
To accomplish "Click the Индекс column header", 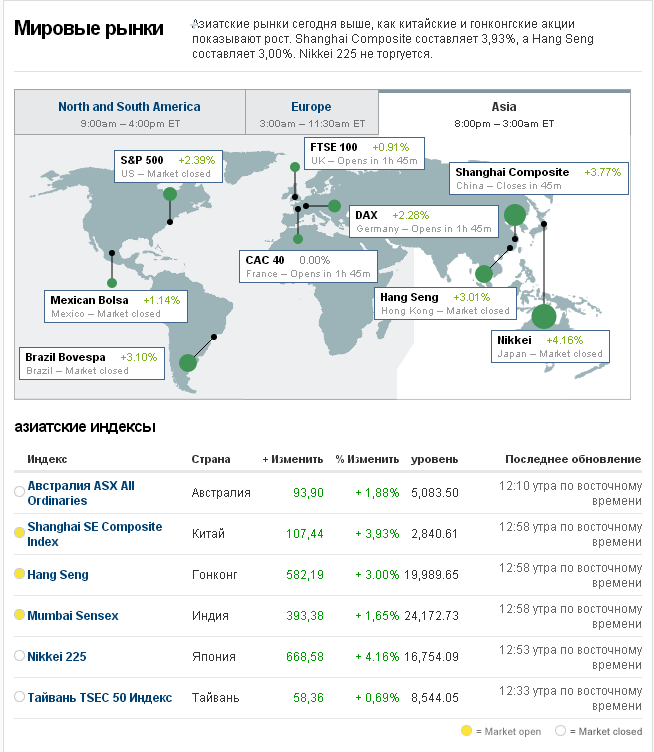I will [x=47, y=459].
